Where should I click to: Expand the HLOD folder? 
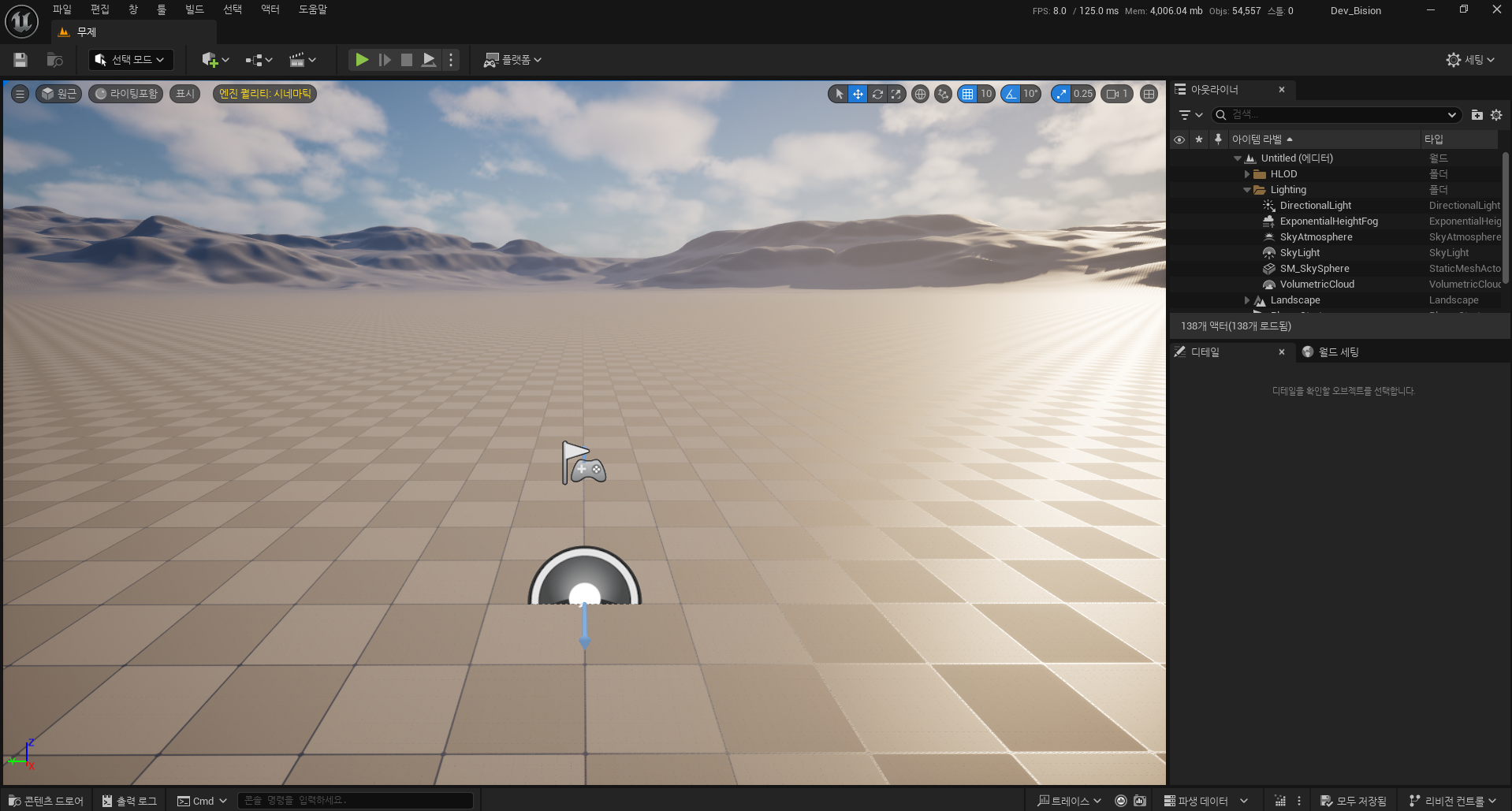pos(1247,174)
